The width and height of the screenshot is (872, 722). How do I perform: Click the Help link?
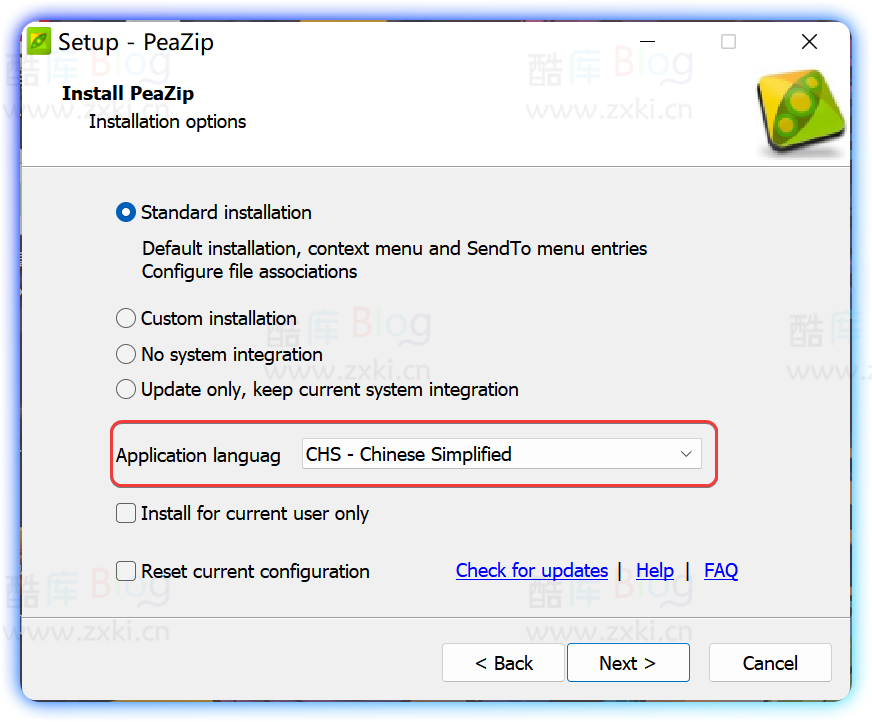(655, 570)
